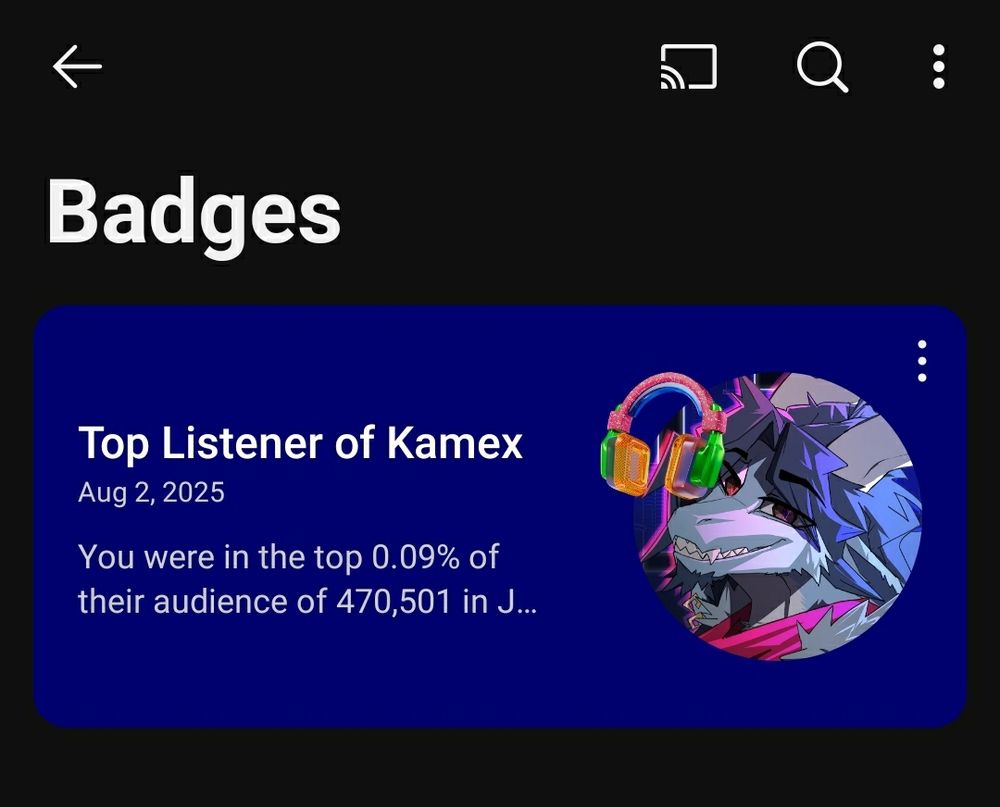1000x807 pixels.
Task: Open the badge card's three-dot options menu
Action: click(x=922, y=361)
